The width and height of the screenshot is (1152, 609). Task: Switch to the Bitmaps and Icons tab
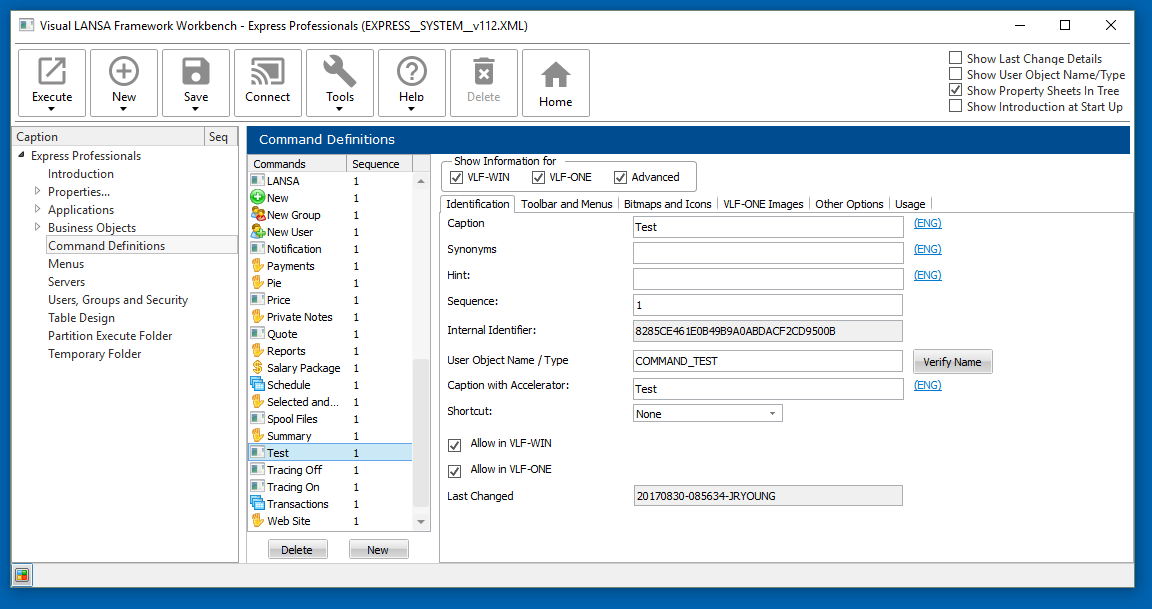[x=668, y=203]
